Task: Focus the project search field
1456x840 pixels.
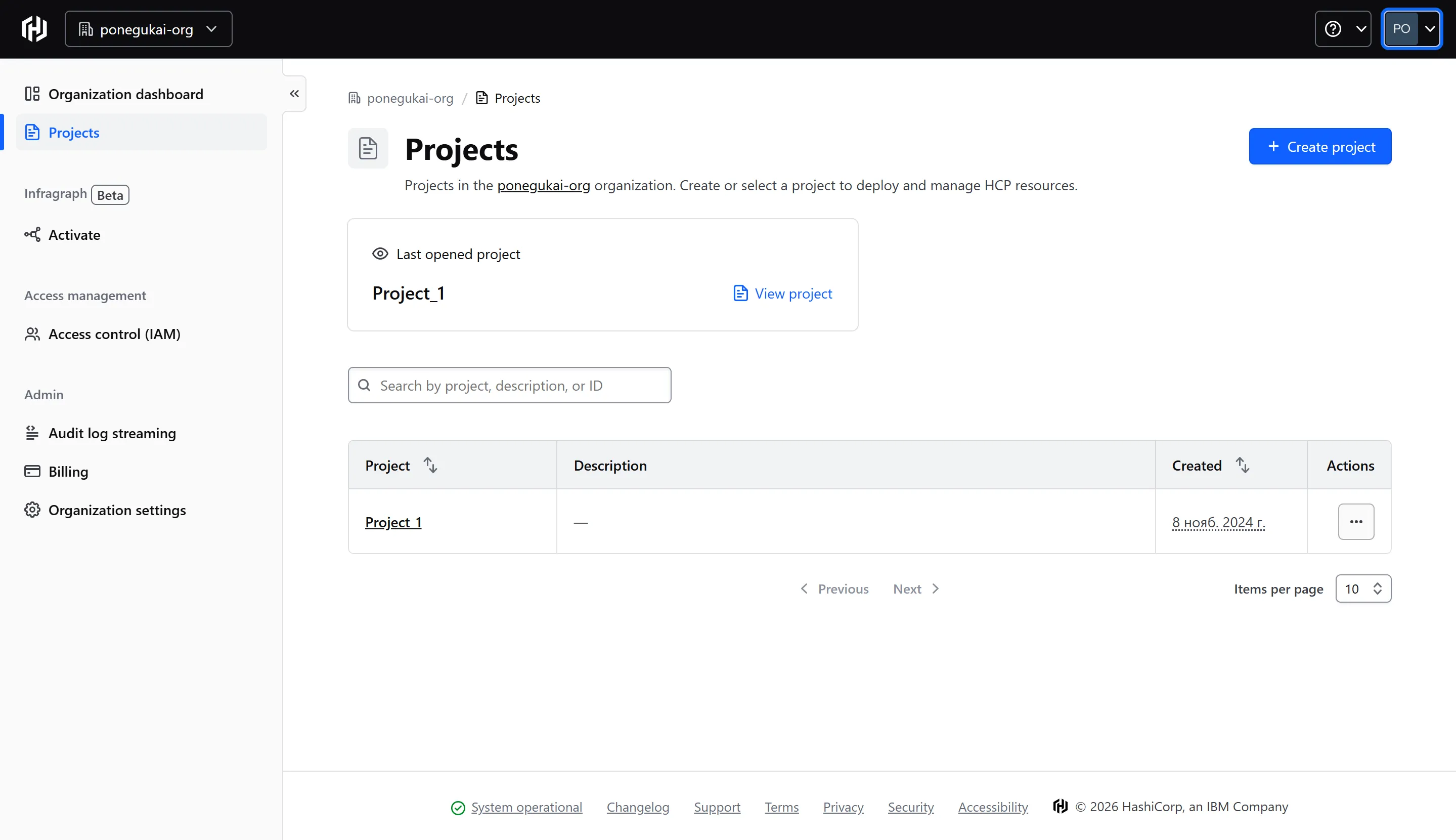Action: coord(510,386)
